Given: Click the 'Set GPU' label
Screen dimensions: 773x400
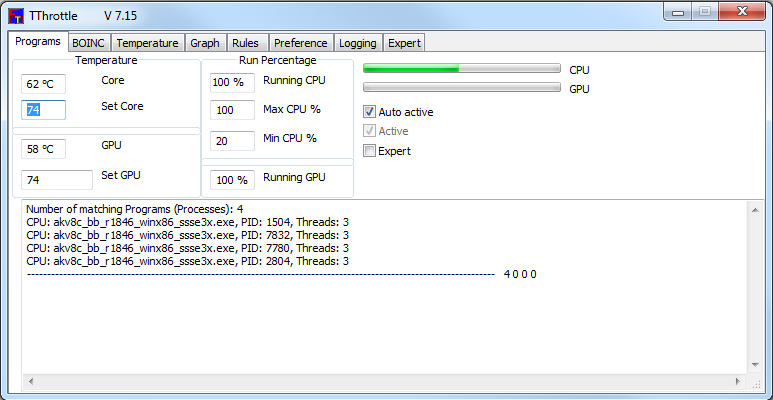Looking at the screenshot, I should (x=121, y=175).
